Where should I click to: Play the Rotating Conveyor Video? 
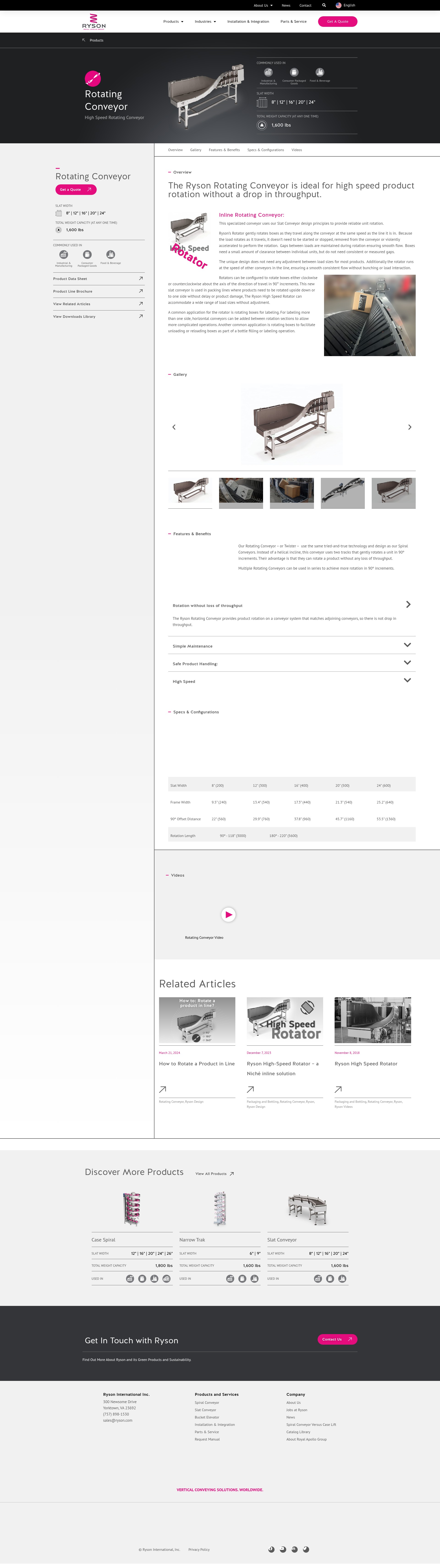pos(228,914)
